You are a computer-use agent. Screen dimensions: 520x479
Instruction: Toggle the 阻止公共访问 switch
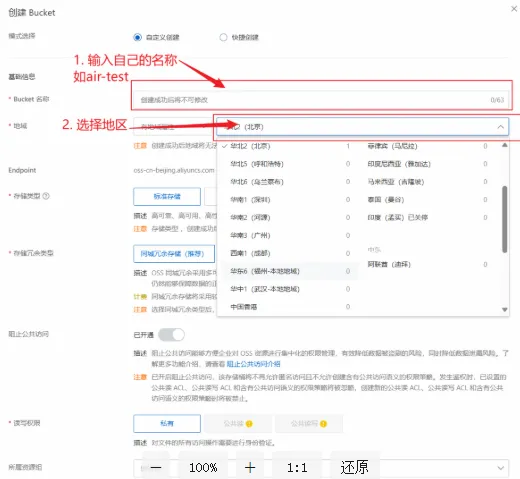(171, 334)
